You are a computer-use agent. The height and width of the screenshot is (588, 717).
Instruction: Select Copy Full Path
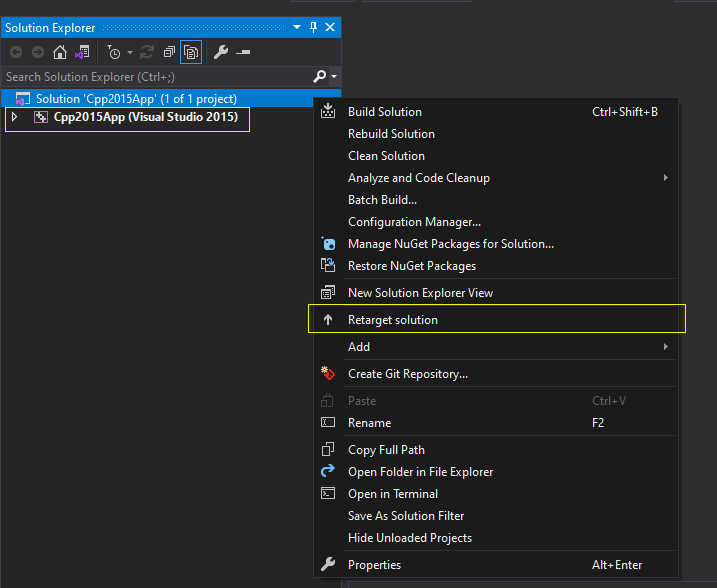coord(496,450)
